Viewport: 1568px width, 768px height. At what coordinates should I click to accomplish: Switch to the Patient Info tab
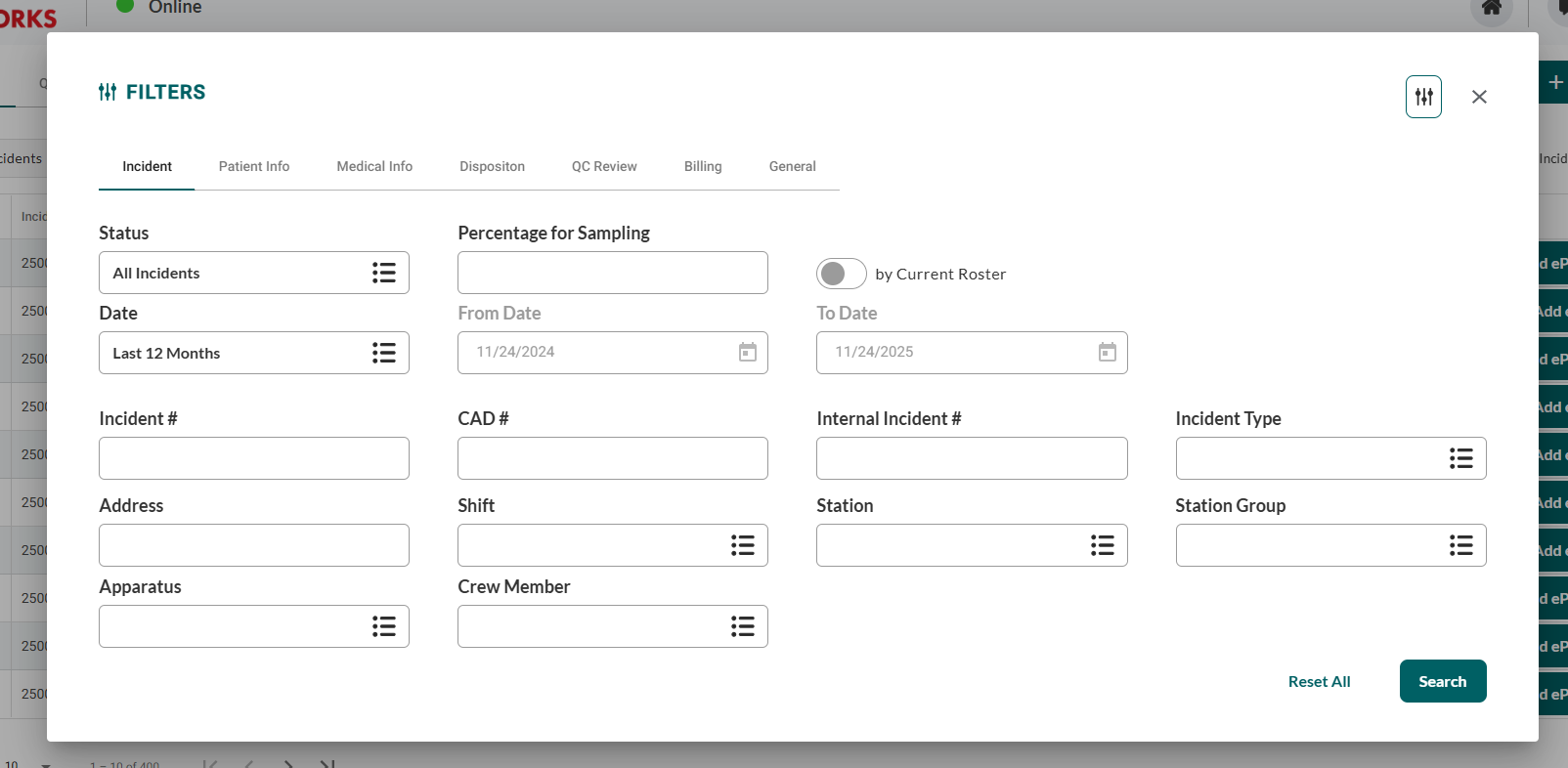254,166
